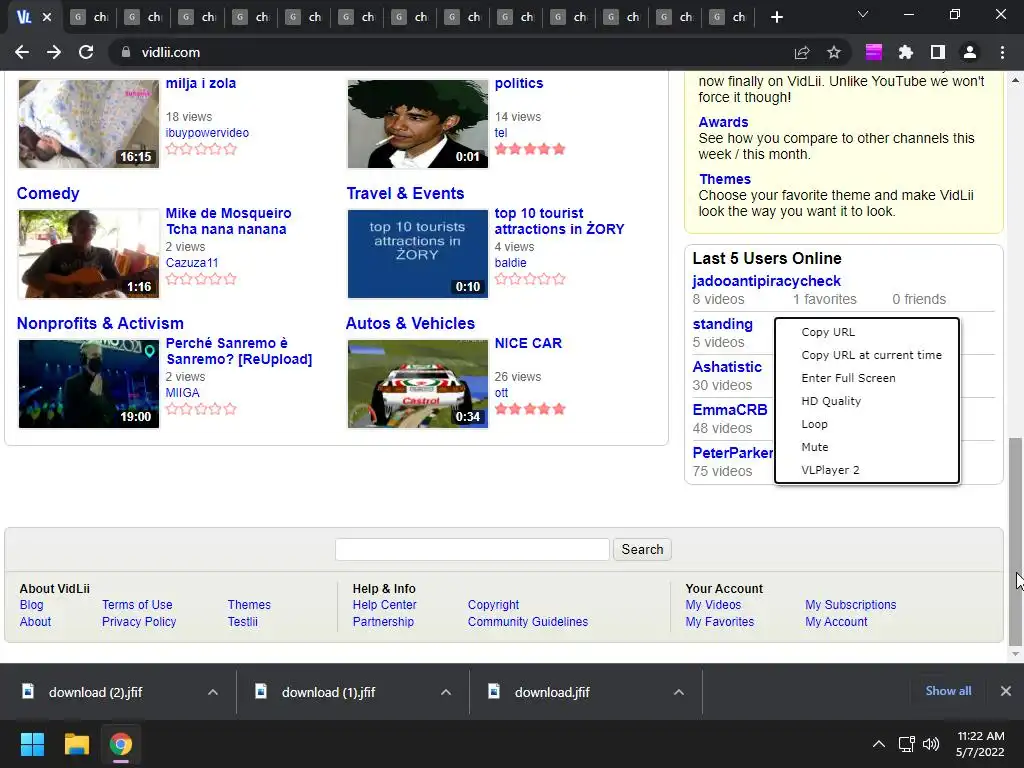Image resolution: width=1024 pixels, height=768 pixels.
Task: Bookmark this page with the star icon
Action: coord(834,52)
